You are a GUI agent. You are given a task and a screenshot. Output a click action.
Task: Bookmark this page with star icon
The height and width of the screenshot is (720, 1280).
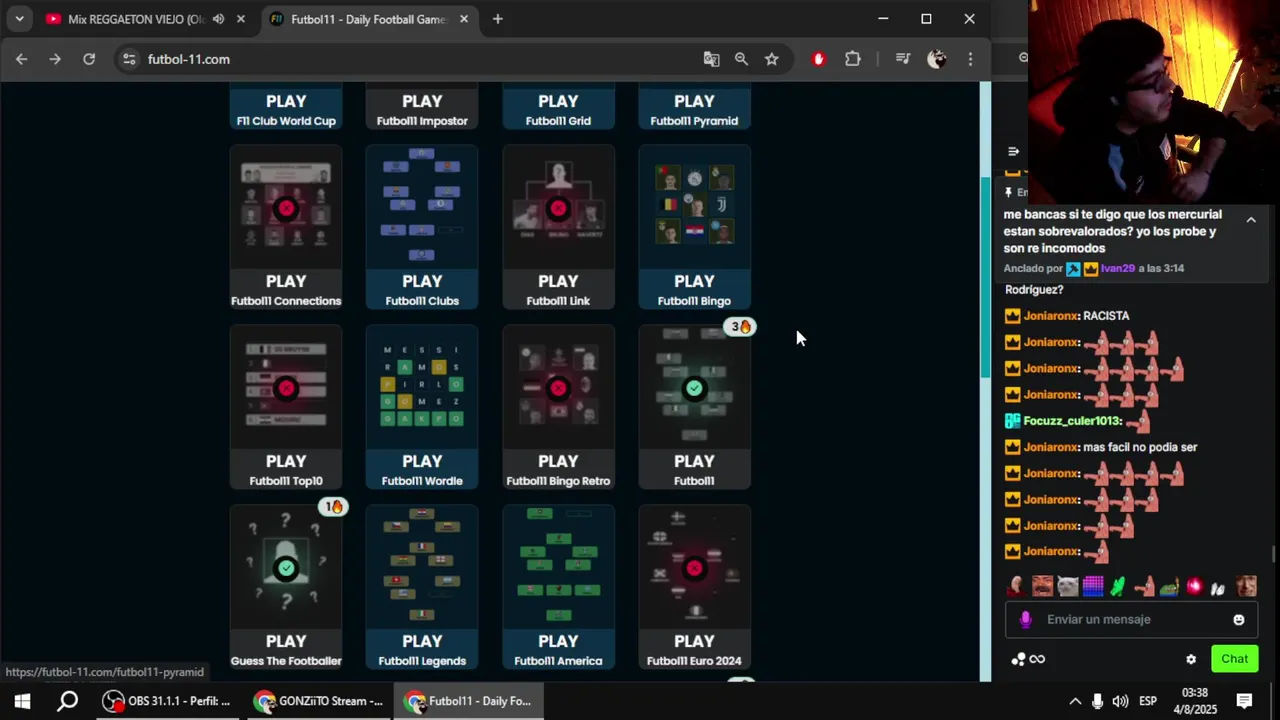[x=772, y=59]
